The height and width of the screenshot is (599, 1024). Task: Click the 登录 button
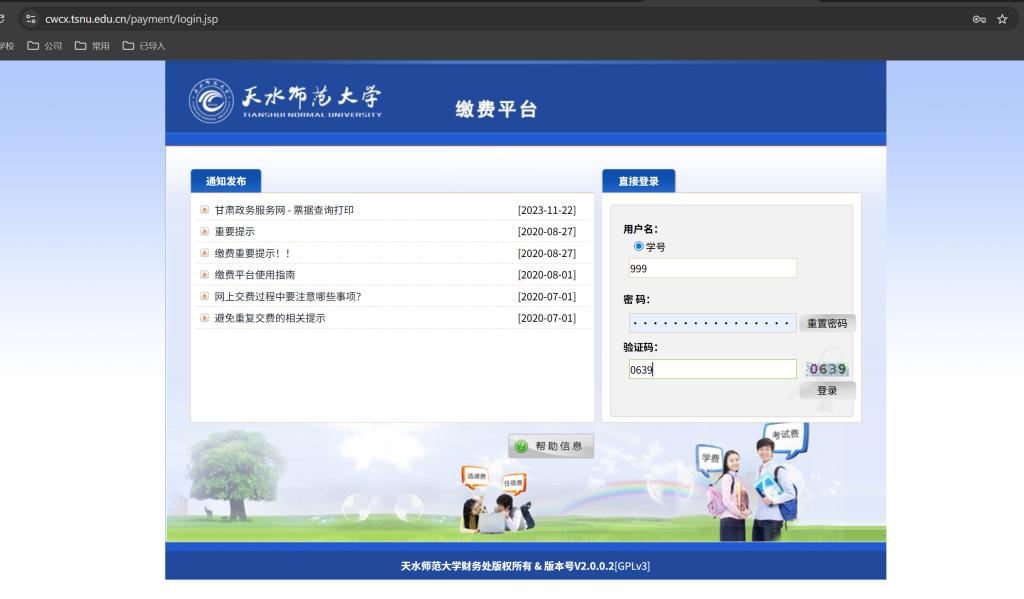tap(827, 391)
